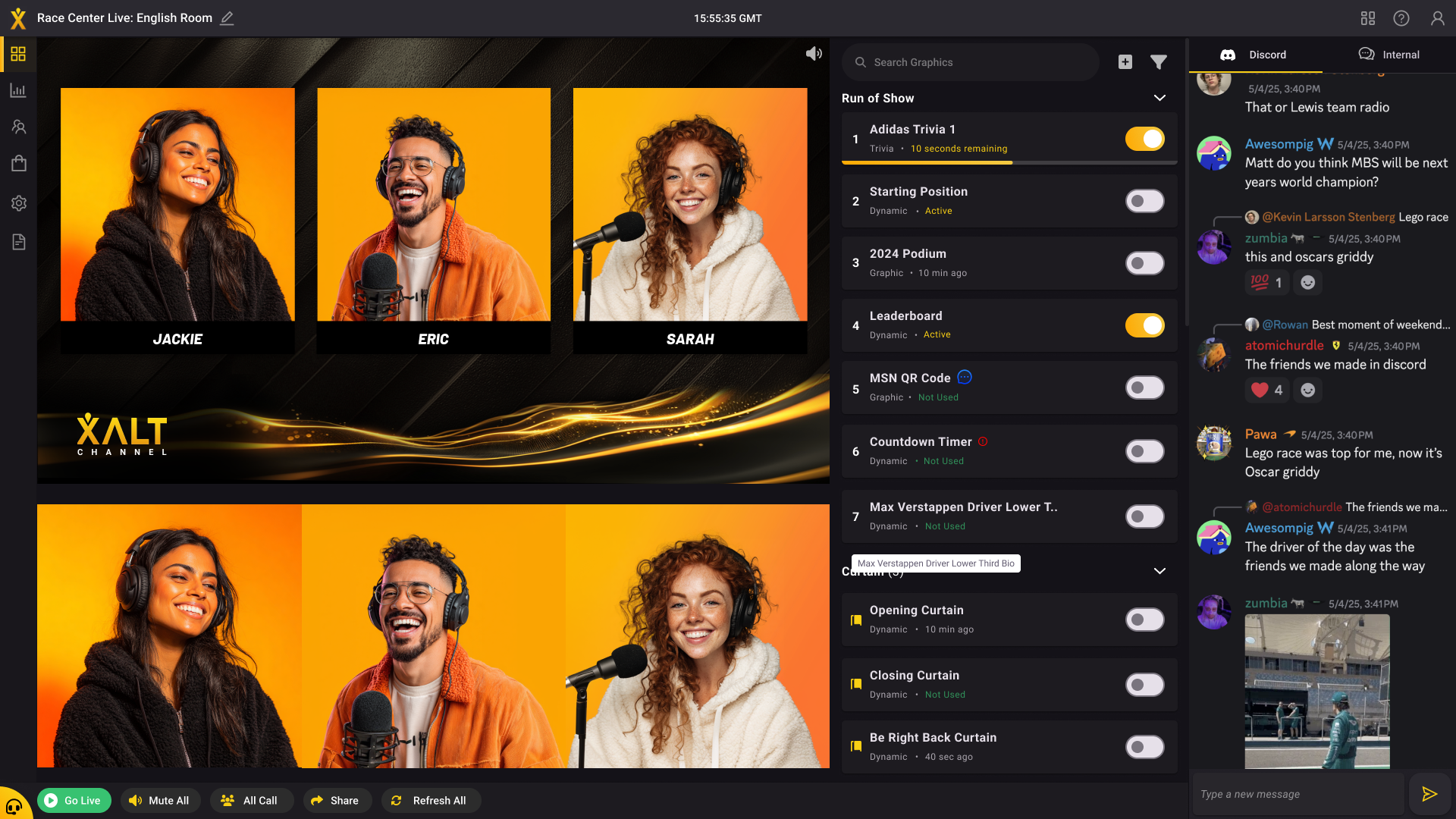Turn off the Adidas Trivia 1 toggle
Viewport: 1456px width, 819px height.
click(x=1144, y=139)
